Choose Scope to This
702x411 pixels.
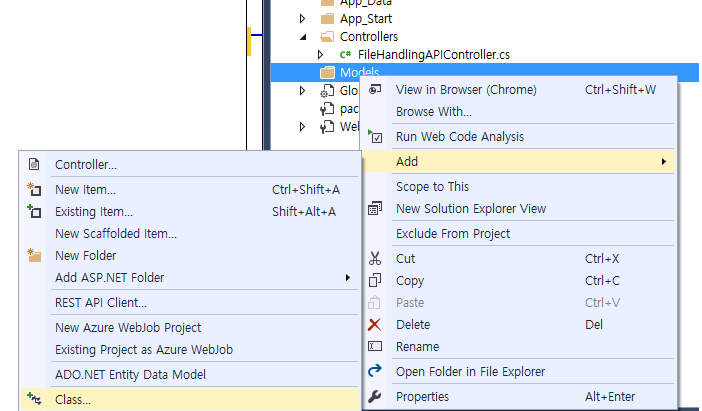click(x=519, y=187)
